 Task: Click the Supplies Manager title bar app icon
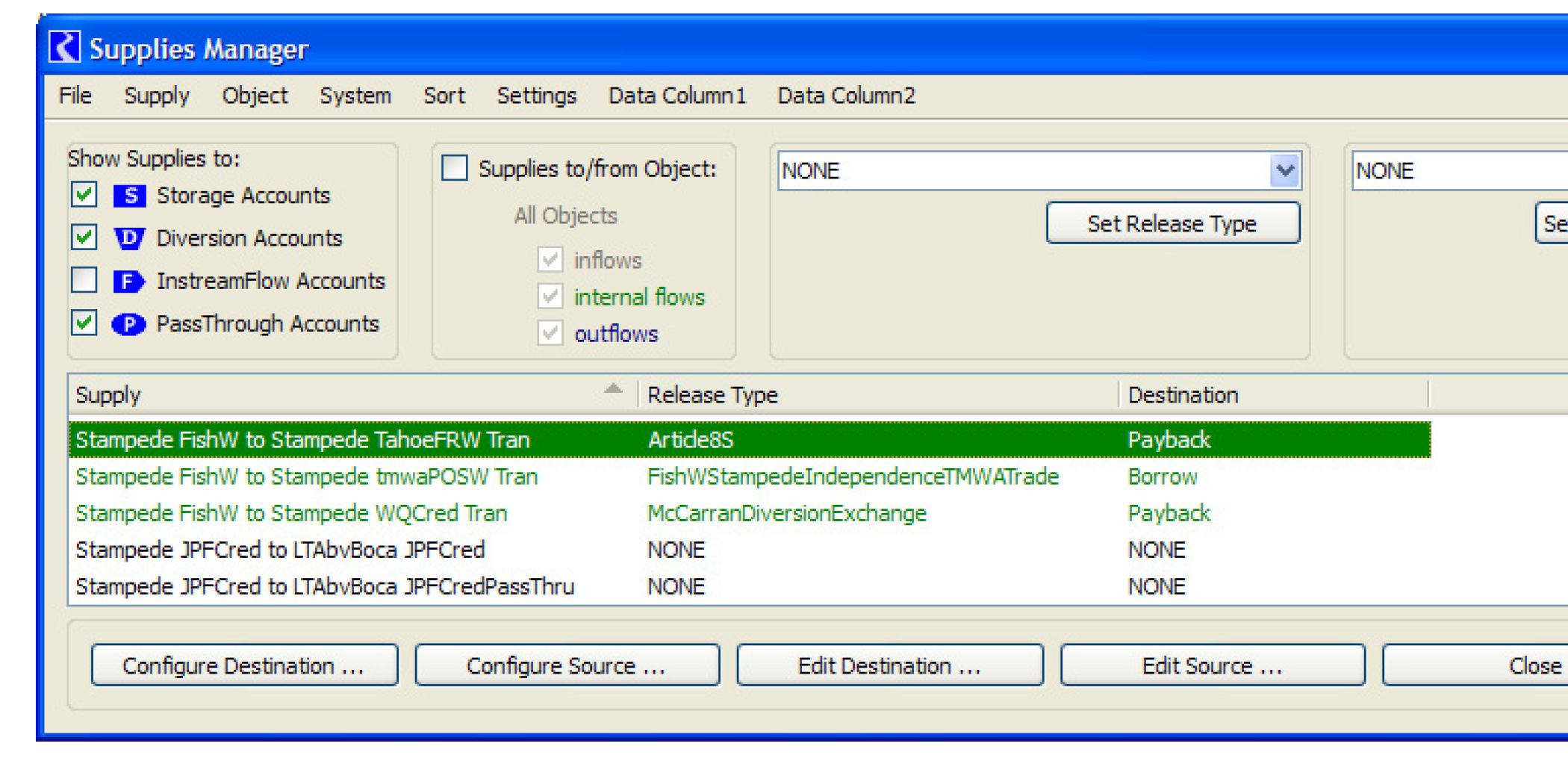tap(64, 48)
